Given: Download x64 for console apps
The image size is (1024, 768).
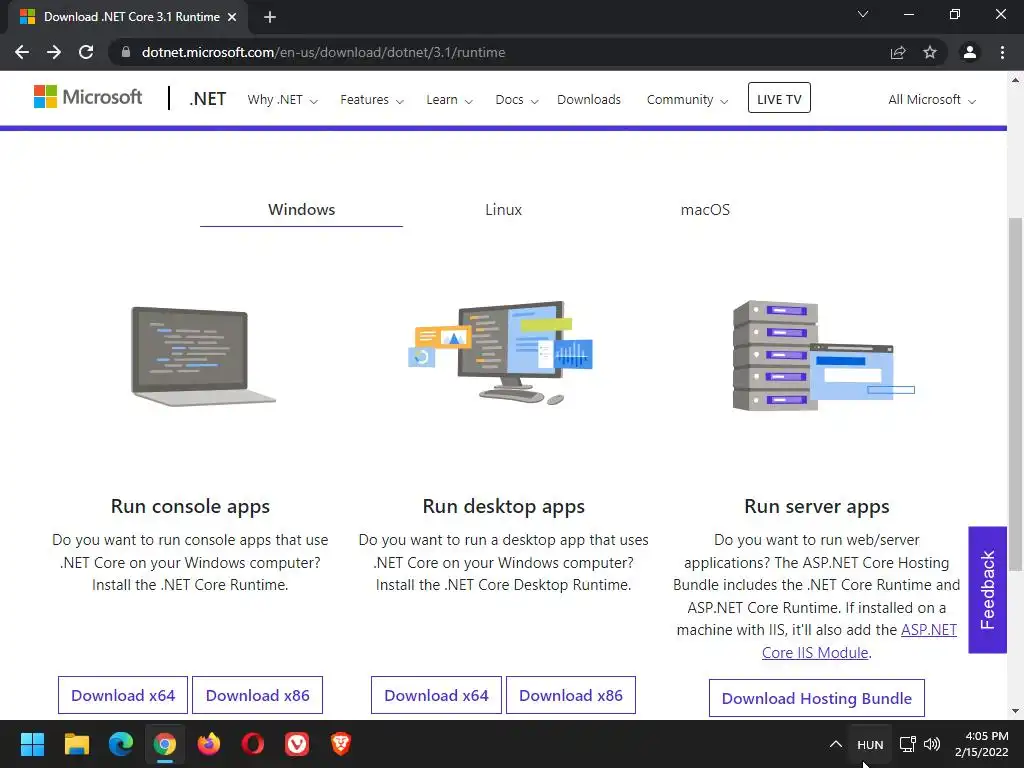Looking at the screenshot, I should point(123,696).
